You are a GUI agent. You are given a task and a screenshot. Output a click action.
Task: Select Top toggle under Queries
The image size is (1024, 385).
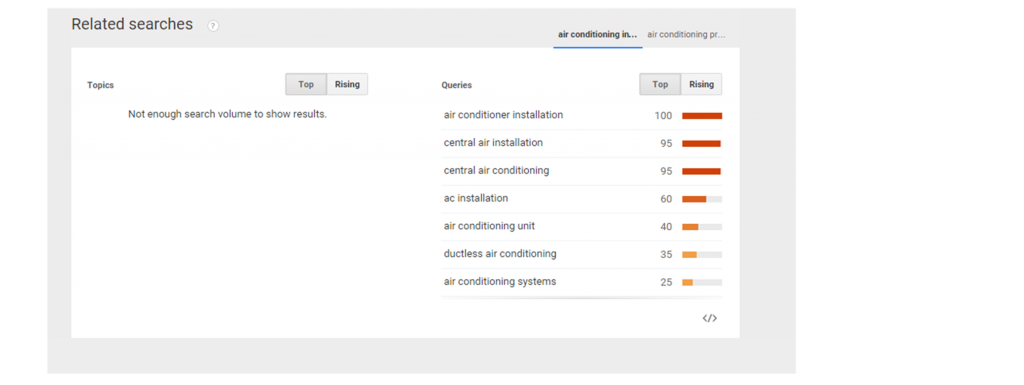pyautogui.click(x=660, y=84)
